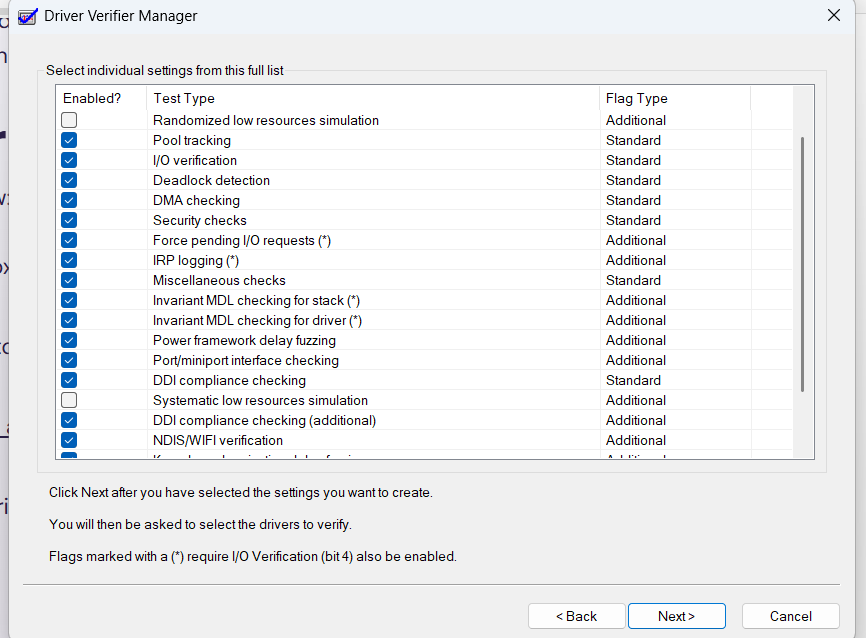Close the Driver Verifier Manager window

[x=834, y=15]
